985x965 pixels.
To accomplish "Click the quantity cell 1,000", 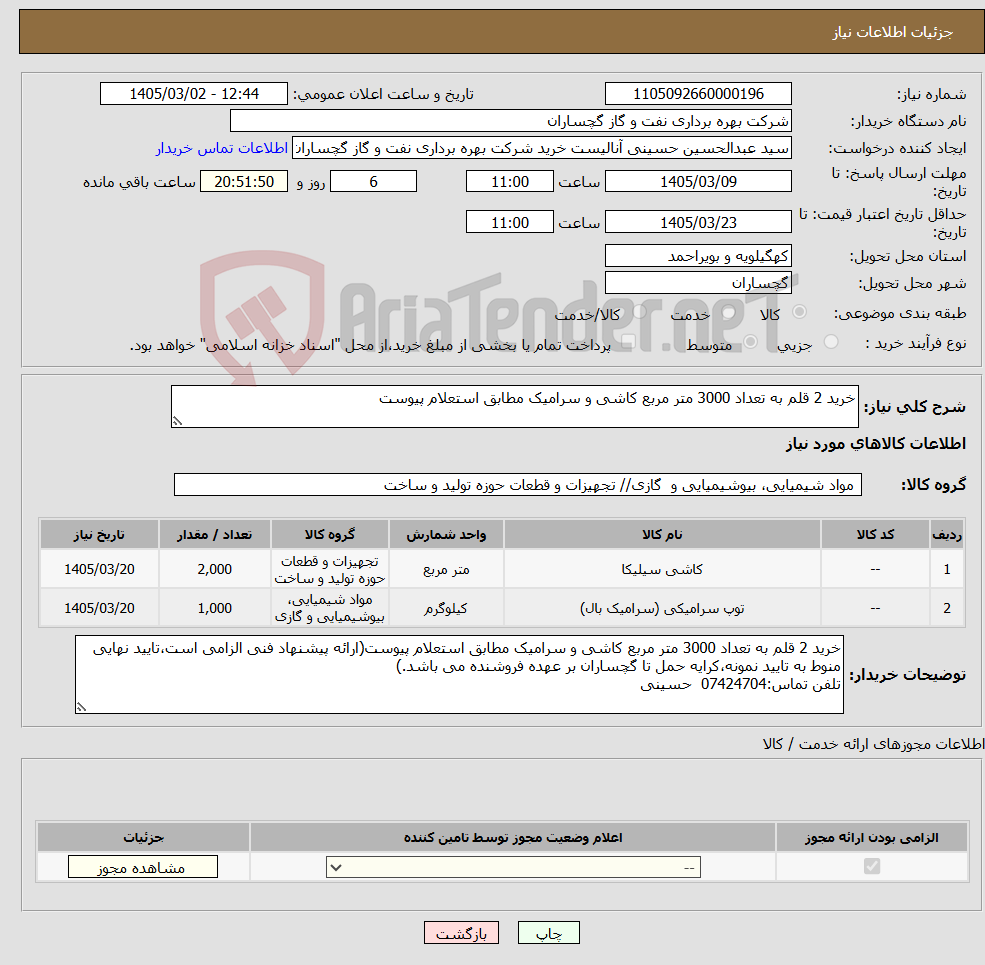I will pyautogui.click(x=215, y=608).
